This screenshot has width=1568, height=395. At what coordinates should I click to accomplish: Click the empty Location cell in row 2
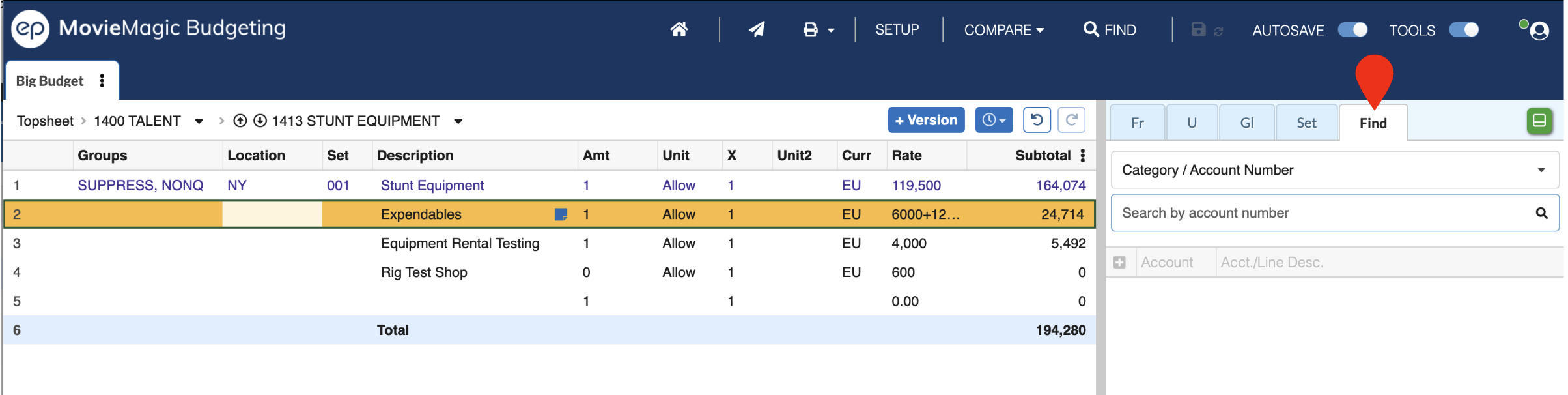pyautogui.click(x=272, y=214)
